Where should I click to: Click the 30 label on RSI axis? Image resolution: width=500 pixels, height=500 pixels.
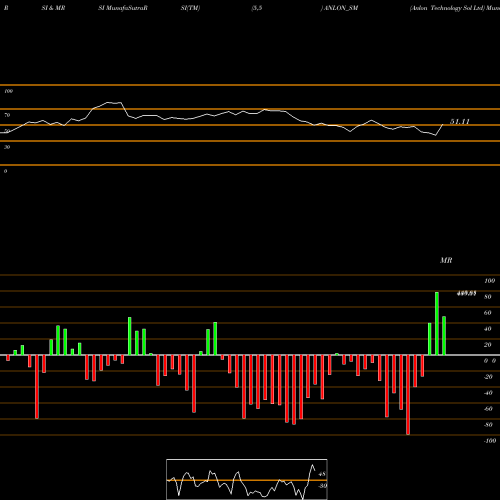pyautogui.click(x=7, y=147)
